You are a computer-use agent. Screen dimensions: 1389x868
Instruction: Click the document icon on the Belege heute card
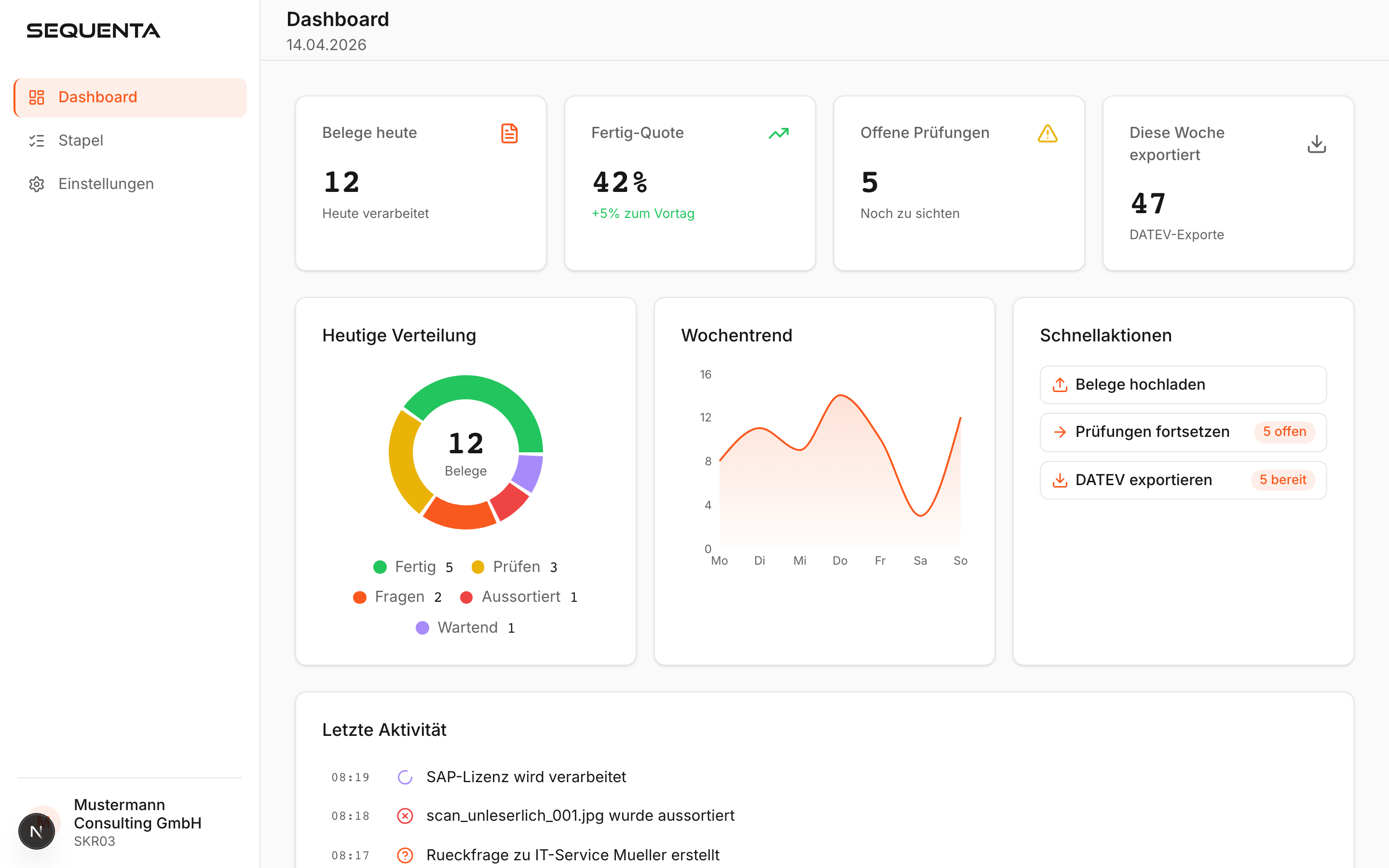pos(508,133)
